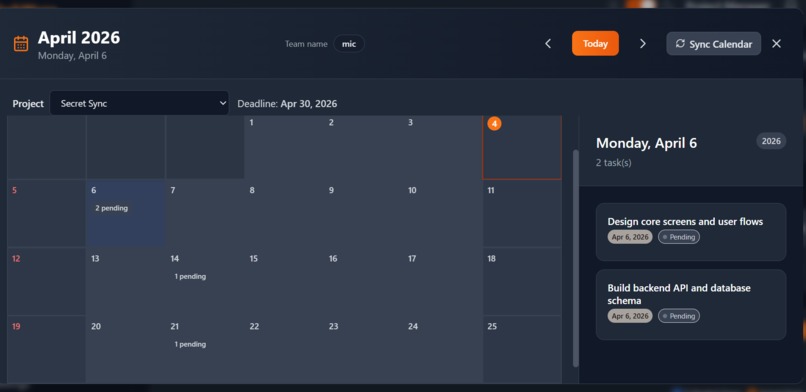Screen dimensions: 806x392
Task: Click the calendar grid vertical scrollbar
Action: click(576, 258)
